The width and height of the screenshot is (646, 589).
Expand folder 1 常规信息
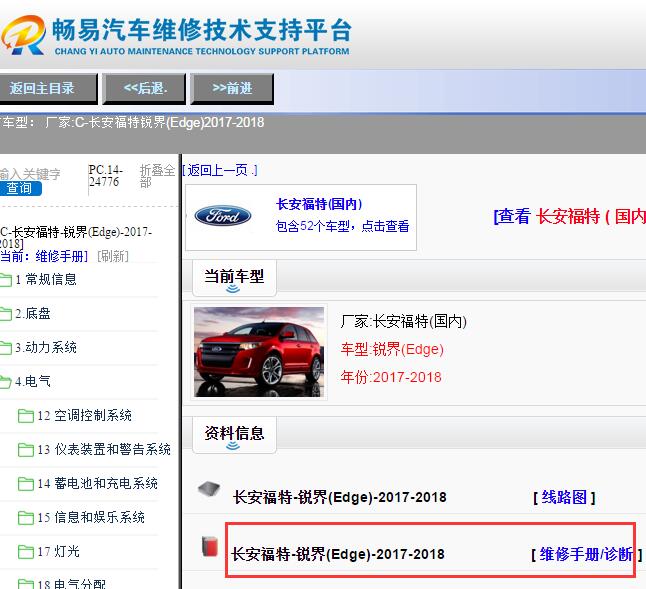click(46, 280)
